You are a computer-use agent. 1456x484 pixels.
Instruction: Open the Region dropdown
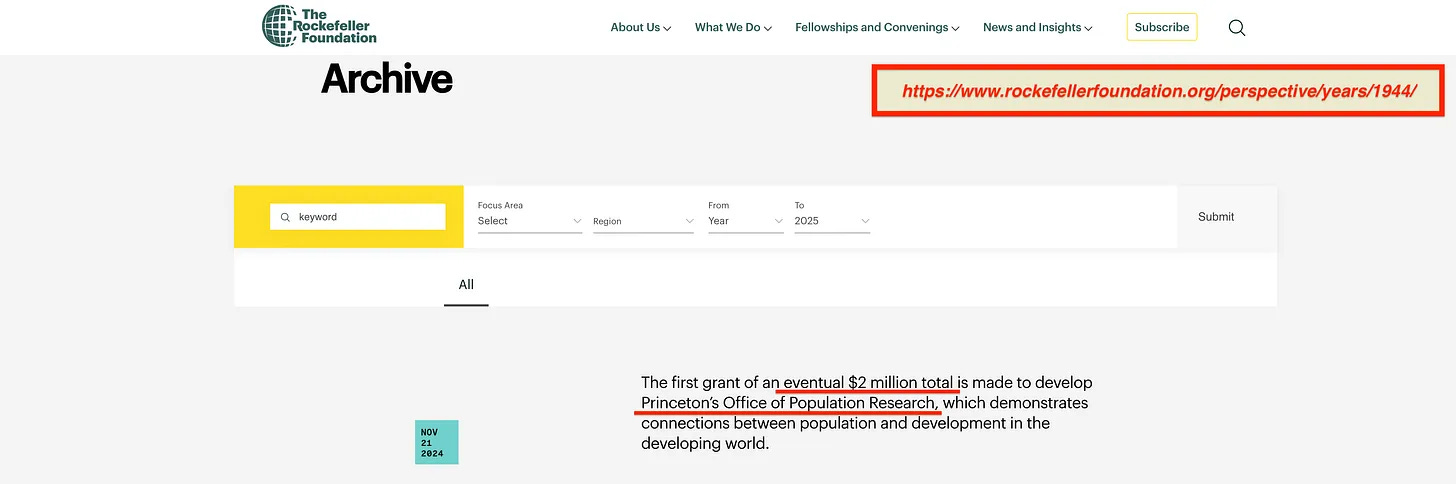(643, 221)
